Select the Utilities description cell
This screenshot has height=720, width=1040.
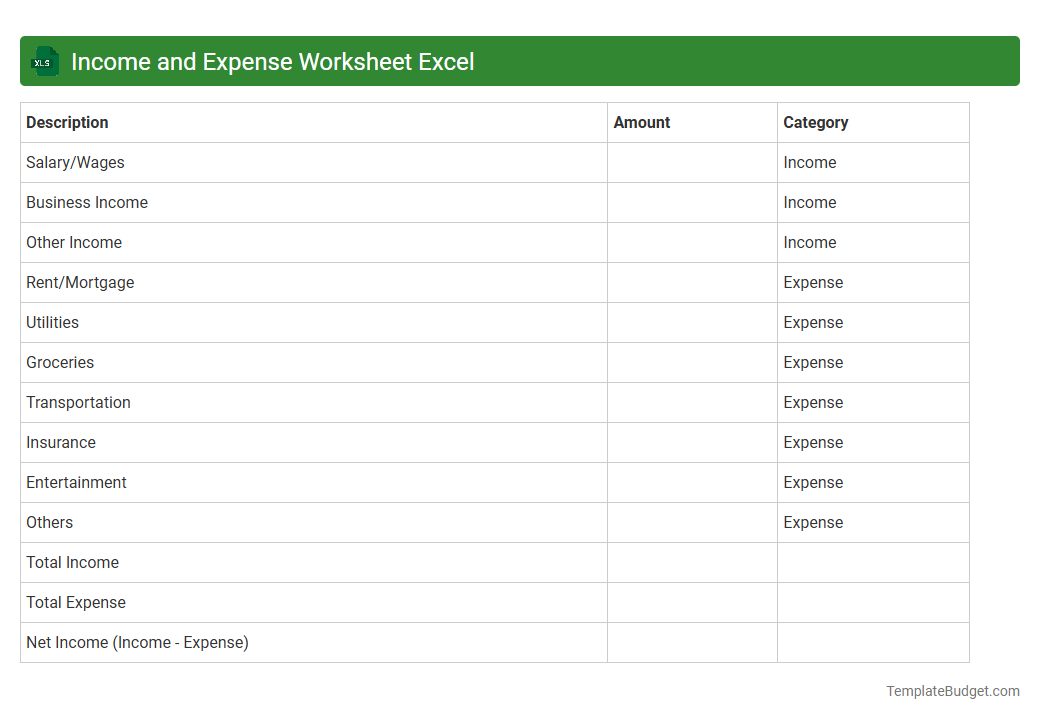point(52,322)
